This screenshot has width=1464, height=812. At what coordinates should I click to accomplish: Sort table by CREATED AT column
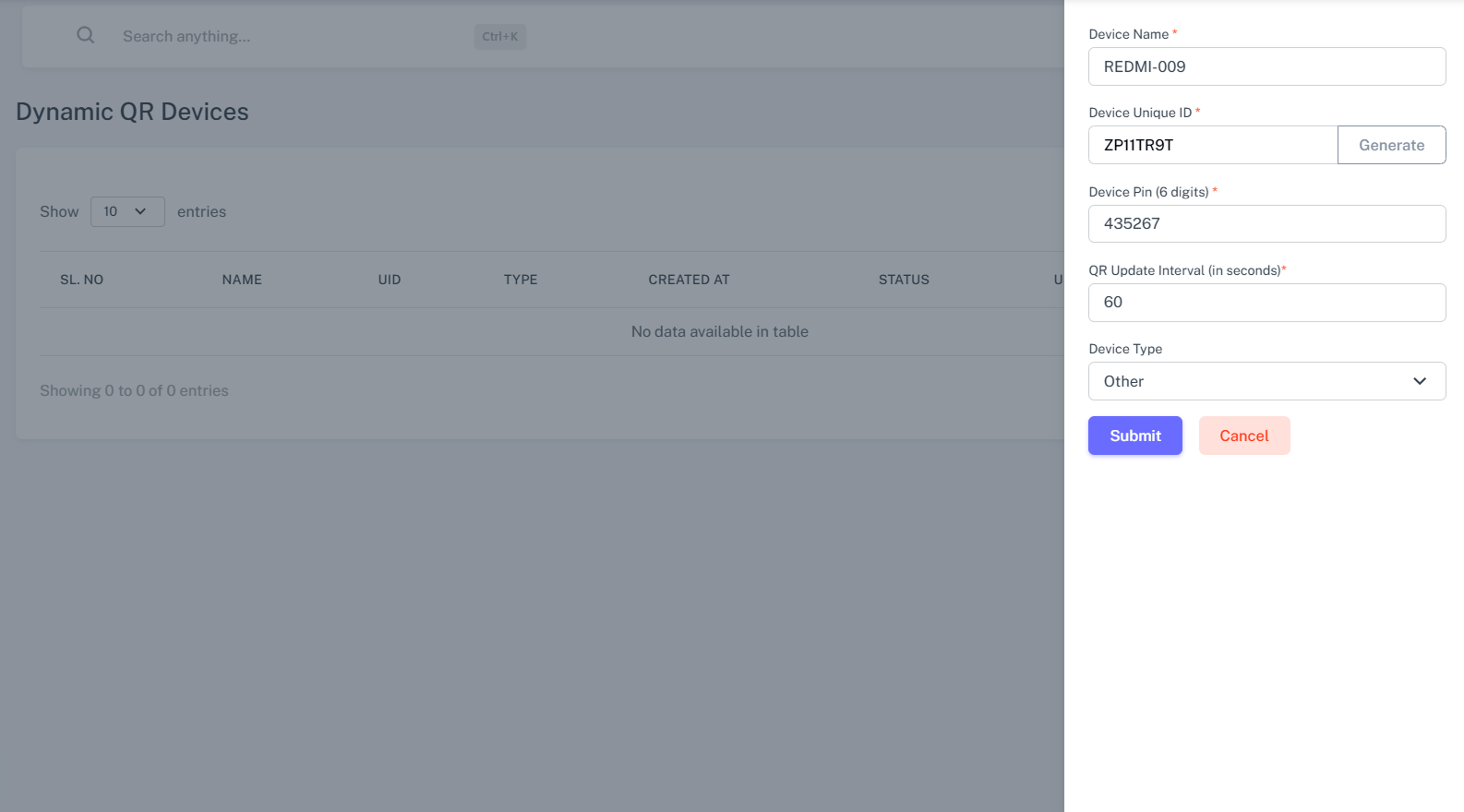click(x=689, y=280)
